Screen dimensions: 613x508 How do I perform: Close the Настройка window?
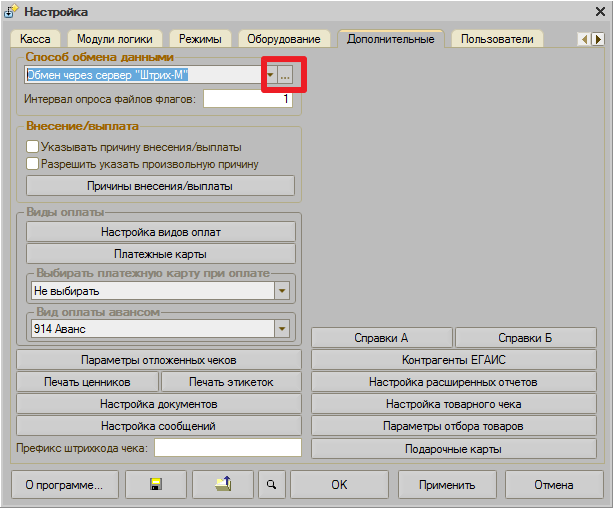[597, 11]
